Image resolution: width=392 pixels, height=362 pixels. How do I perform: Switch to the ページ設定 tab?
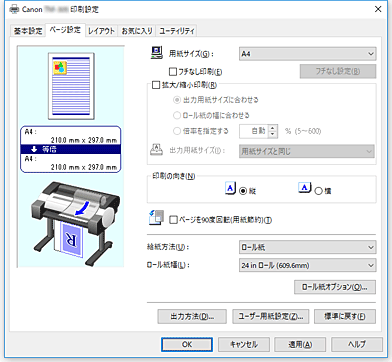(65, 30)
